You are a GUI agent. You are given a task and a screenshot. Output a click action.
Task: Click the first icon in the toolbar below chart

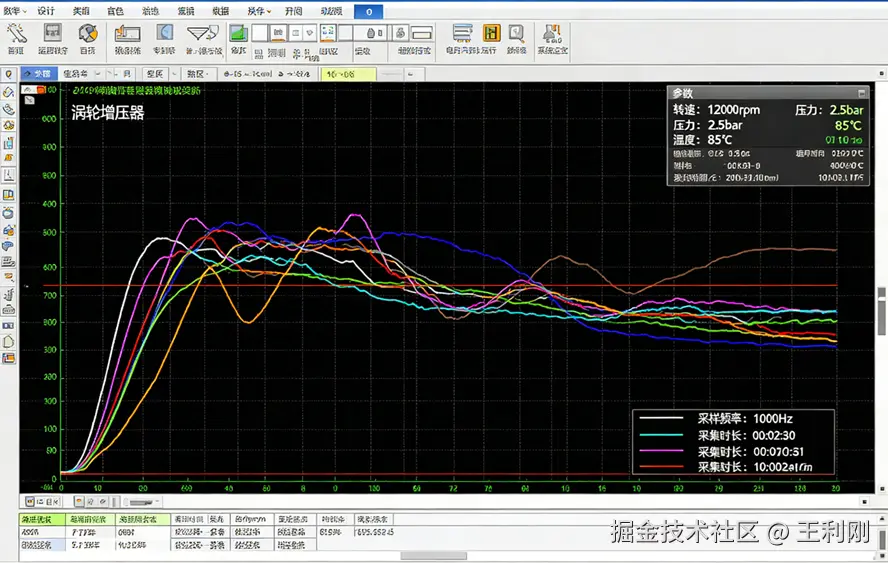click(x=30, y=502)
